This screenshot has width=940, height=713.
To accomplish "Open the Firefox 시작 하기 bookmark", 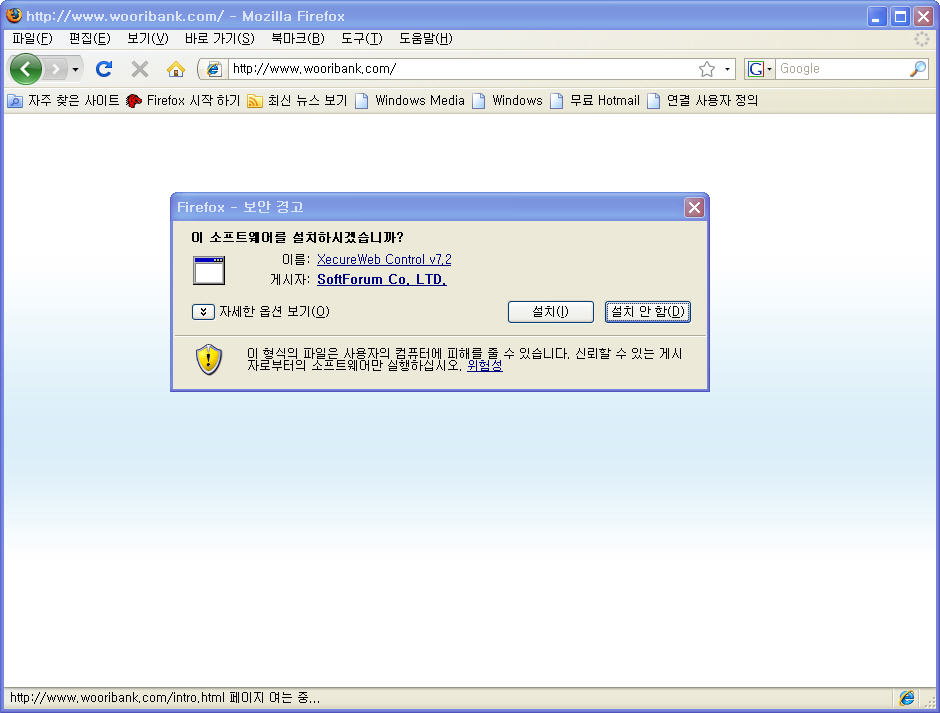I will (183, 101).
